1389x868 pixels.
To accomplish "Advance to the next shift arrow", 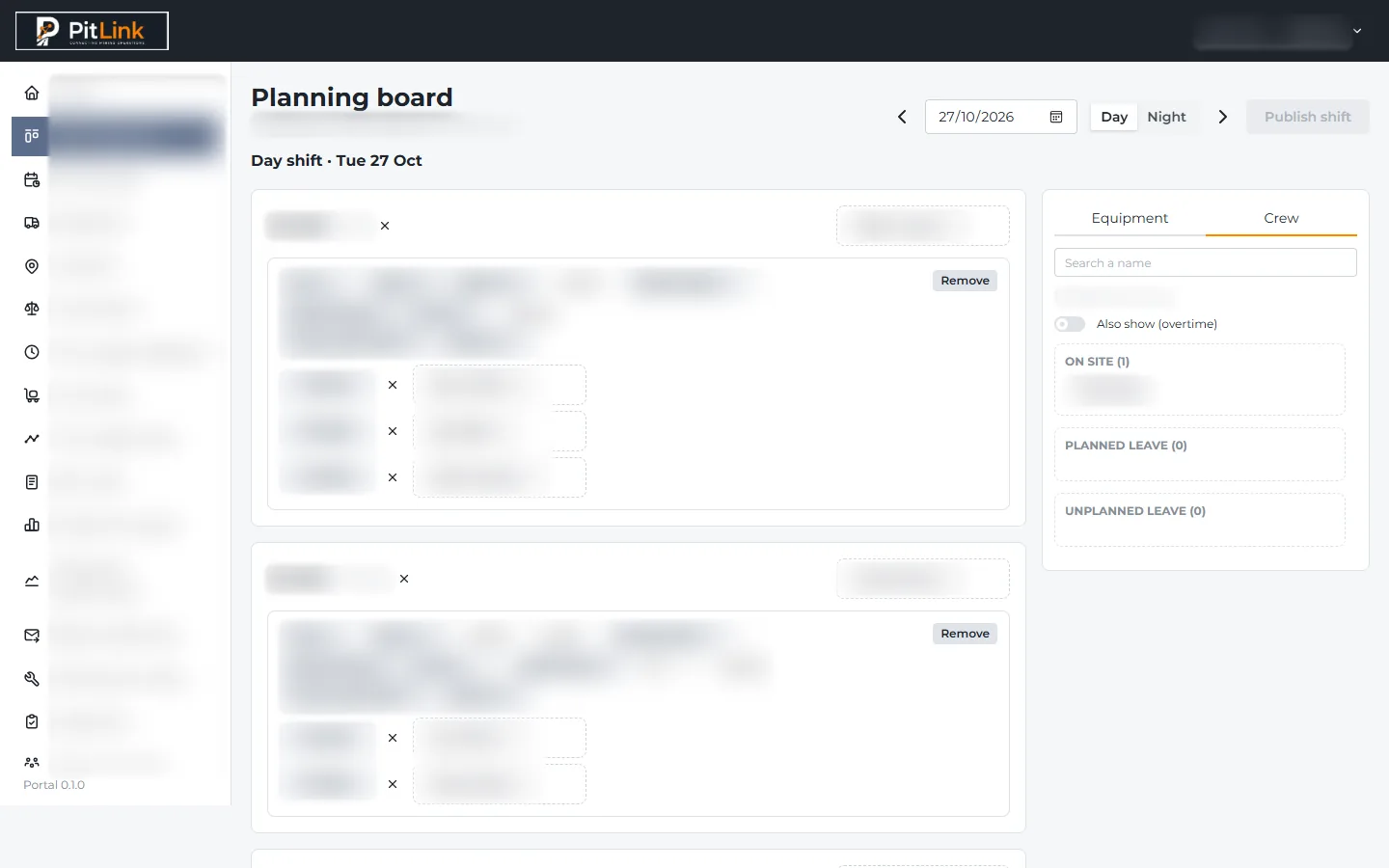I will 1223,117.
